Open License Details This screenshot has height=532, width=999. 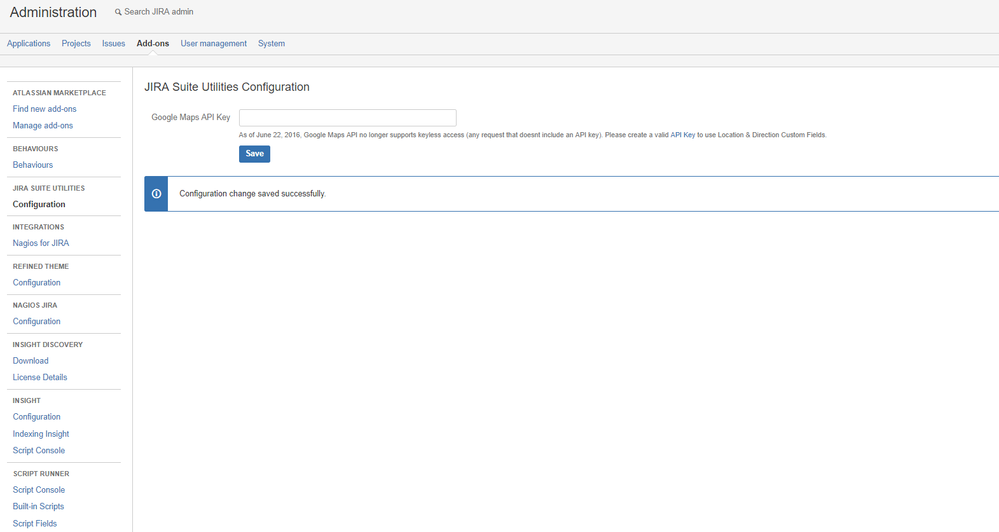[40, 377]
